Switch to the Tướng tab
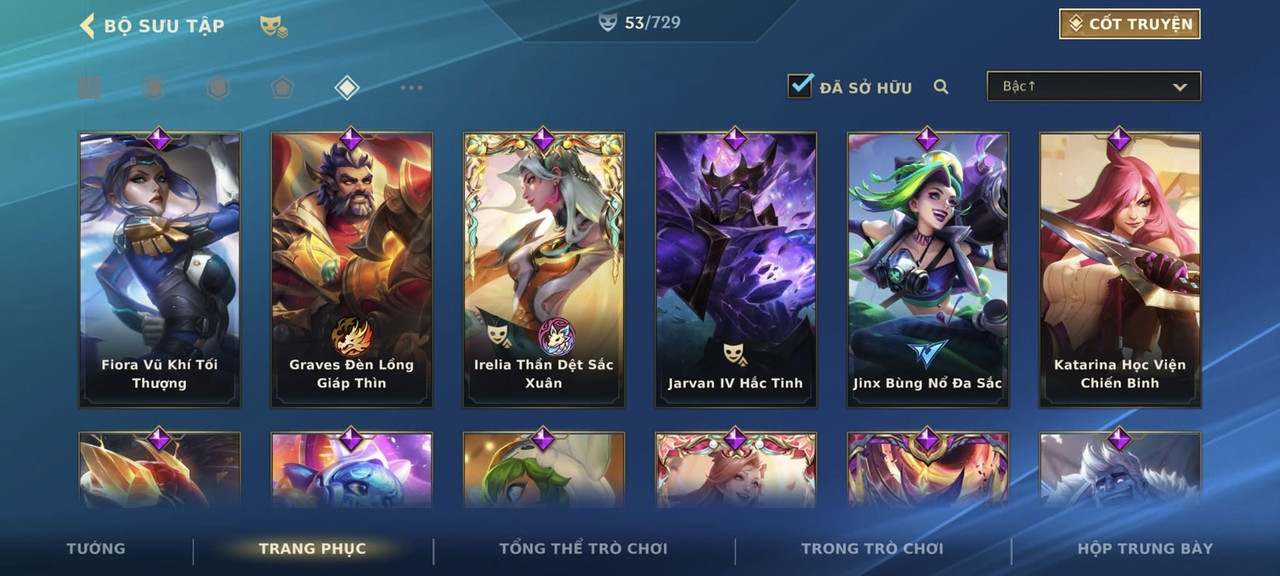The image size is (1280, 576). (x=96, y=548)
